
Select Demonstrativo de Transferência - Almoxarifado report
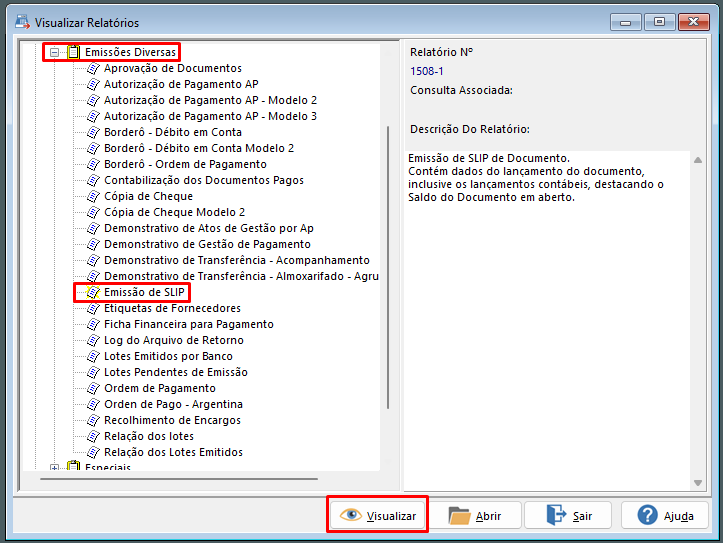pyautogui.click(x=242, y=276)
